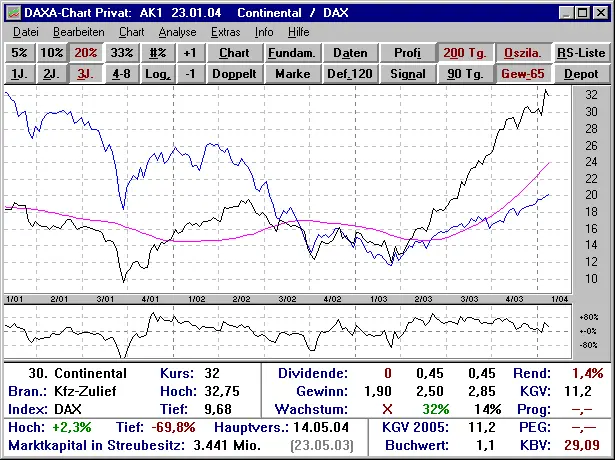Maximize the DAXA-Chart window

(583, 13)
